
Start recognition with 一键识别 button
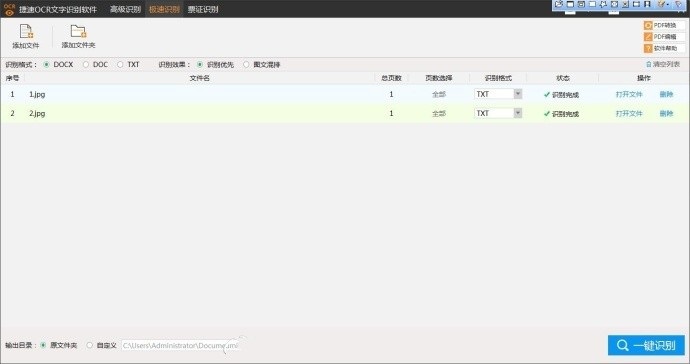[x=646, y=345]
